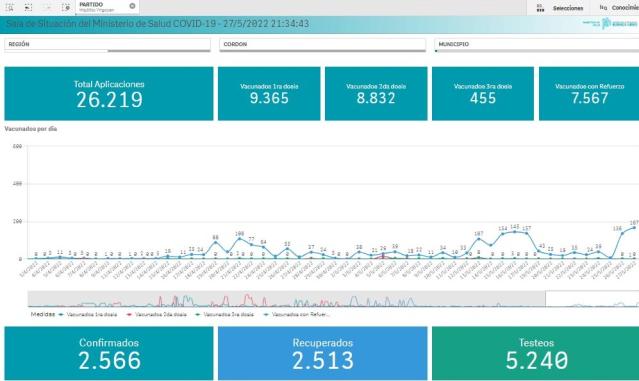Toggle Vacunados 2da dosis legend series
The image size is (639, 381).
(157, 315)
